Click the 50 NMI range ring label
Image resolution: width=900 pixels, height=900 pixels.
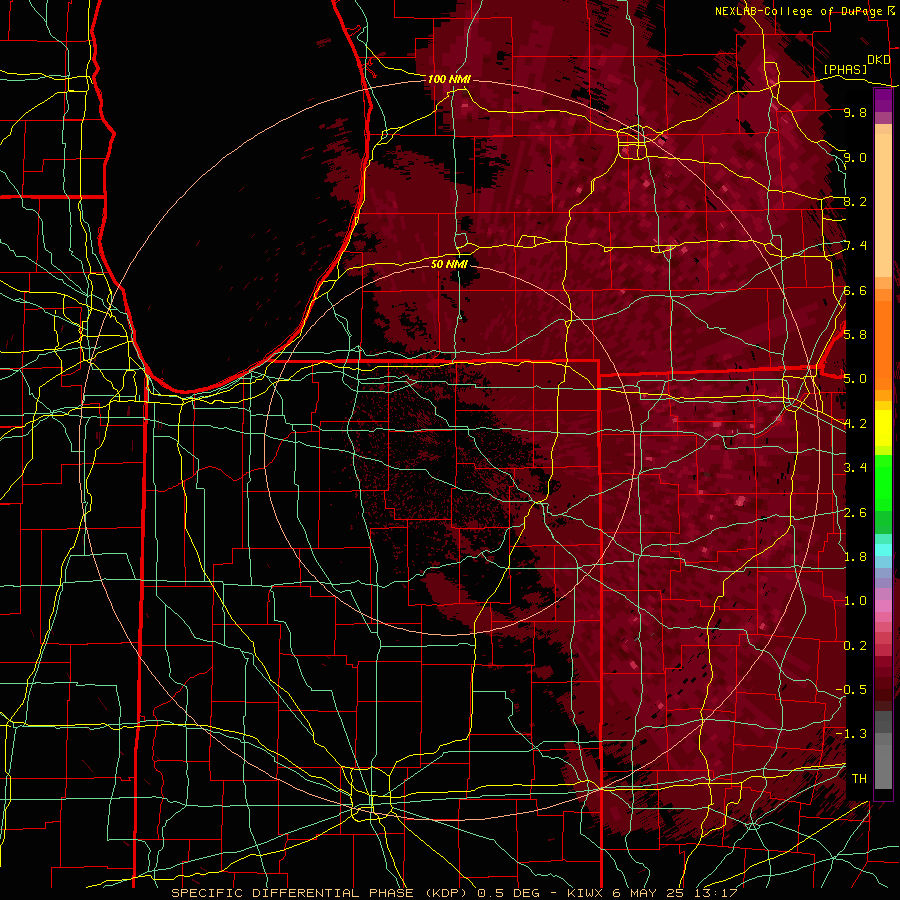click(x=449, y=264)
